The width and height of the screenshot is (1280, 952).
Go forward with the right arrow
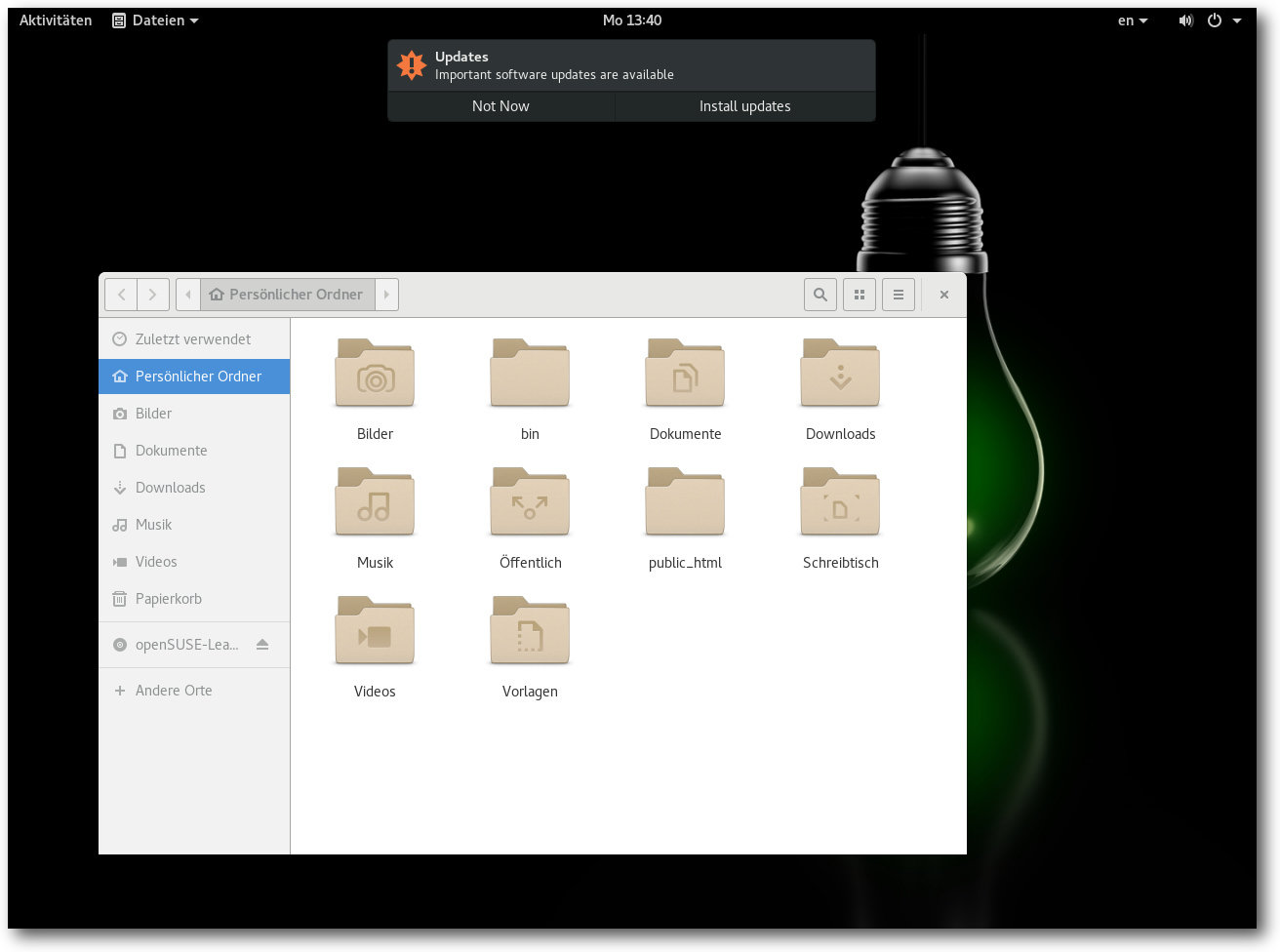(153, 295)
